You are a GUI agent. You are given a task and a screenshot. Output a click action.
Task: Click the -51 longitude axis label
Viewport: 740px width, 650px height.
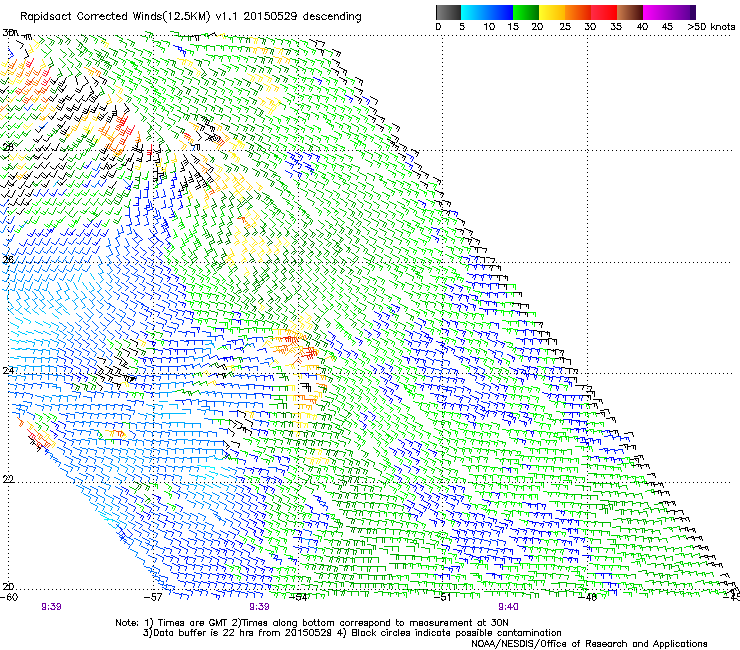point(443,597)
